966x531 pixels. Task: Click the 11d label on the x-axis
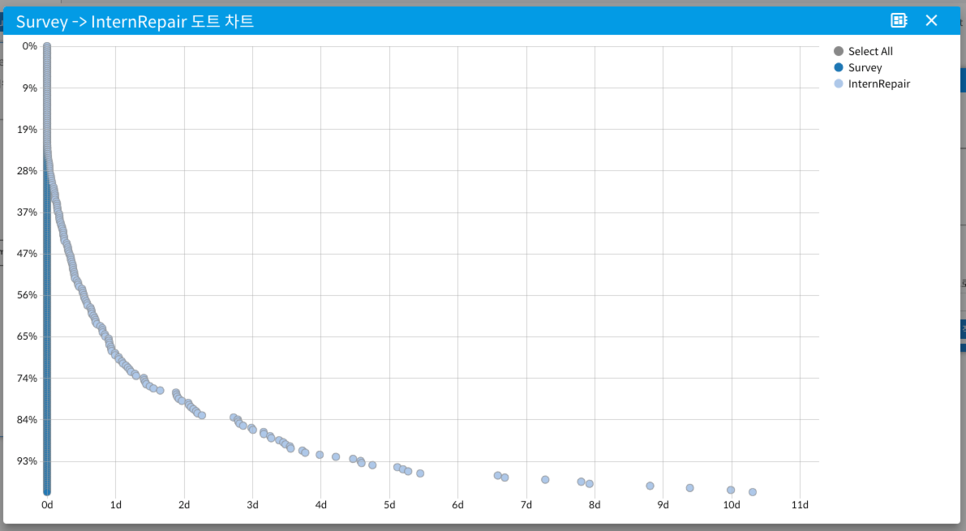tap(799, 505)
